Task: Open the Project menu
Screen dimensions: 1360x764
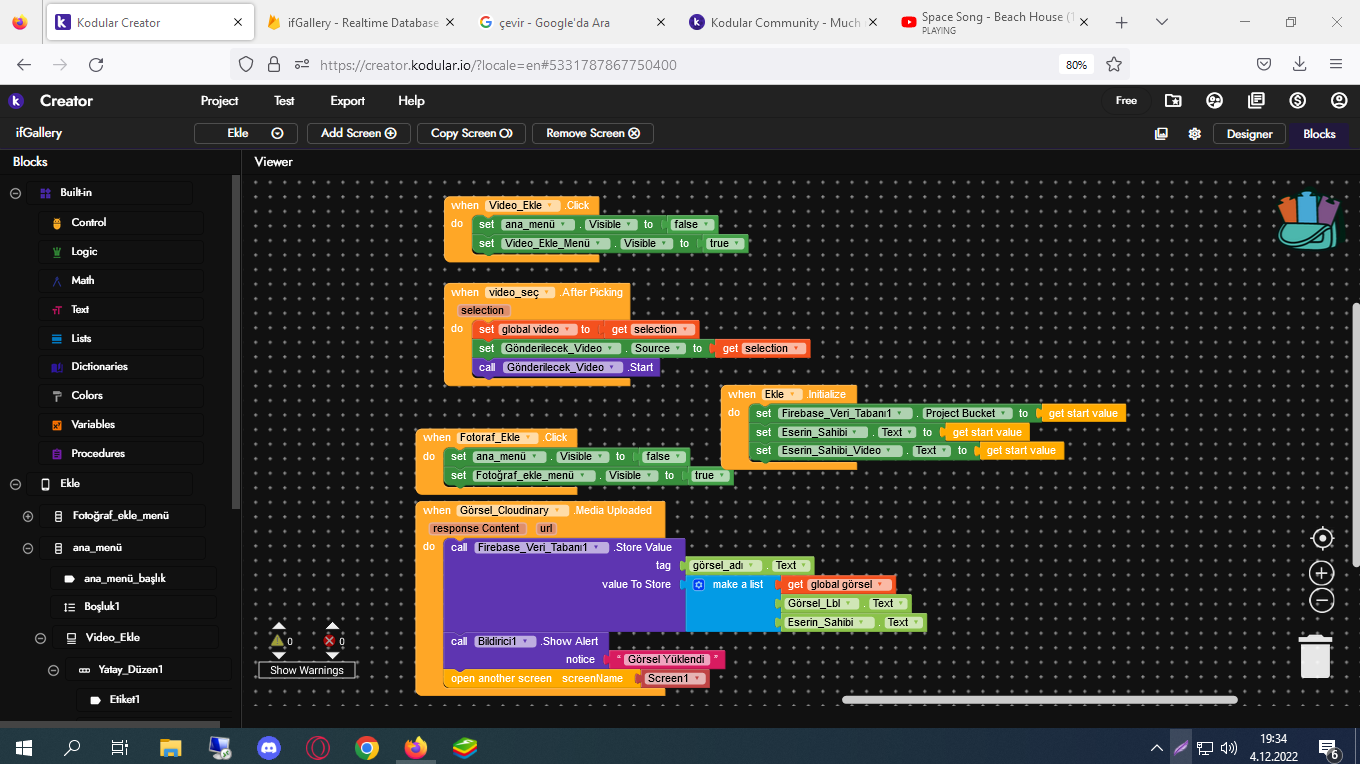Action: pos(219,100)
